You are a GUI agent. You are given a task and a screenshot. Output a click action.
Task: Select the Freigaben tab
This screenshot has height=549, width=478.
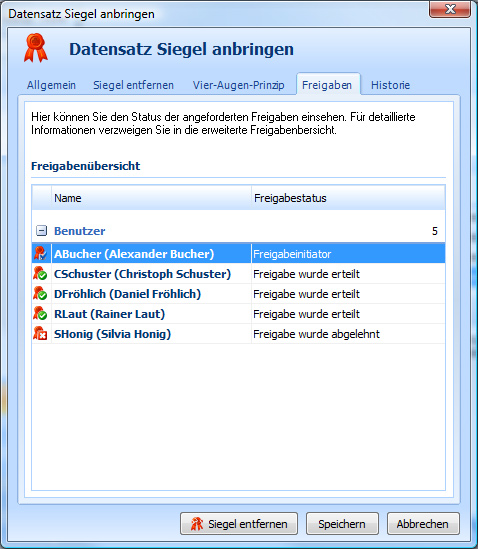(x=327, y=85)
